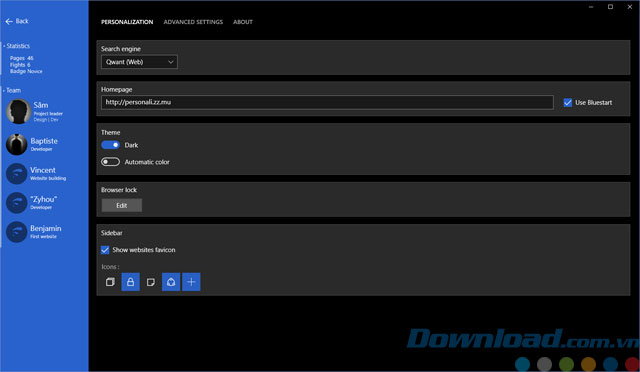640x372 pixels.
Task: Click "Project leader" under Sâm
Action: point(48,114)
